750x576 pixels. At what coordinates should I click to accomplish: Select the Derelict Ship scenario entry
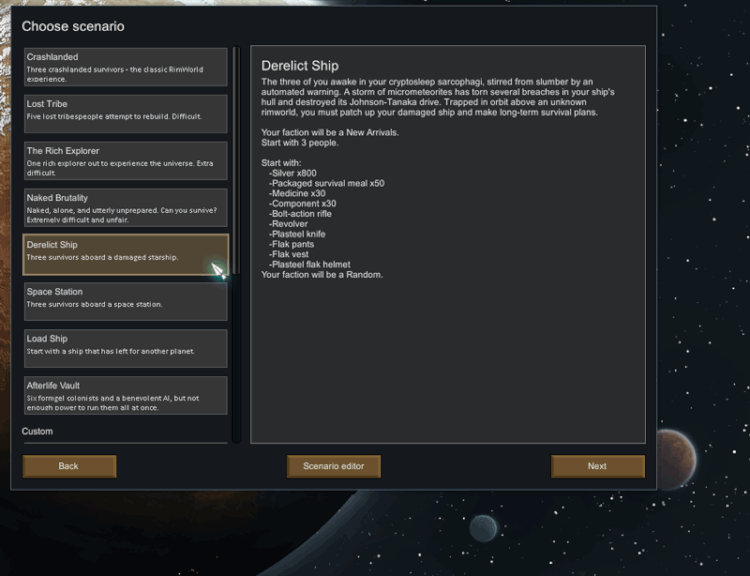(x=126, y=255)
